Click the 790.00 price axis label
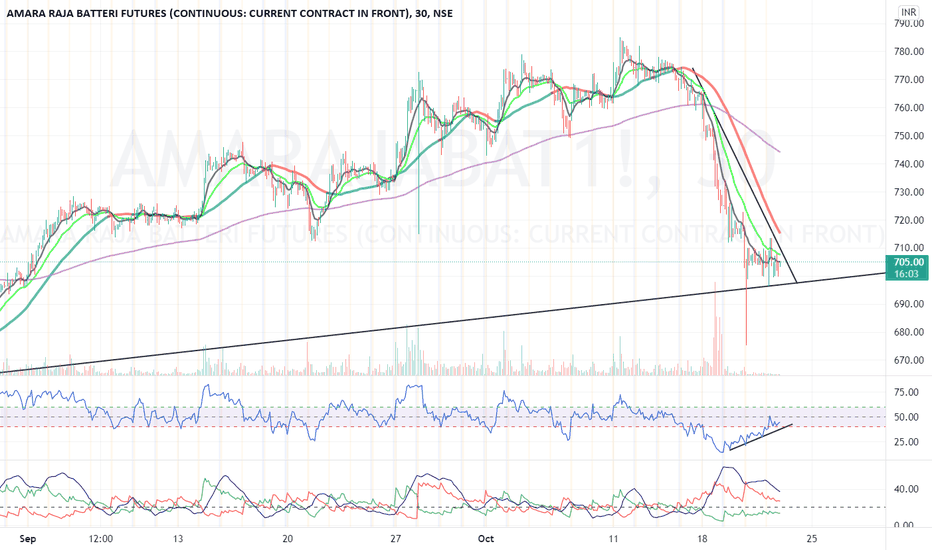The image size is (932, 550). [x=909, y=23]
